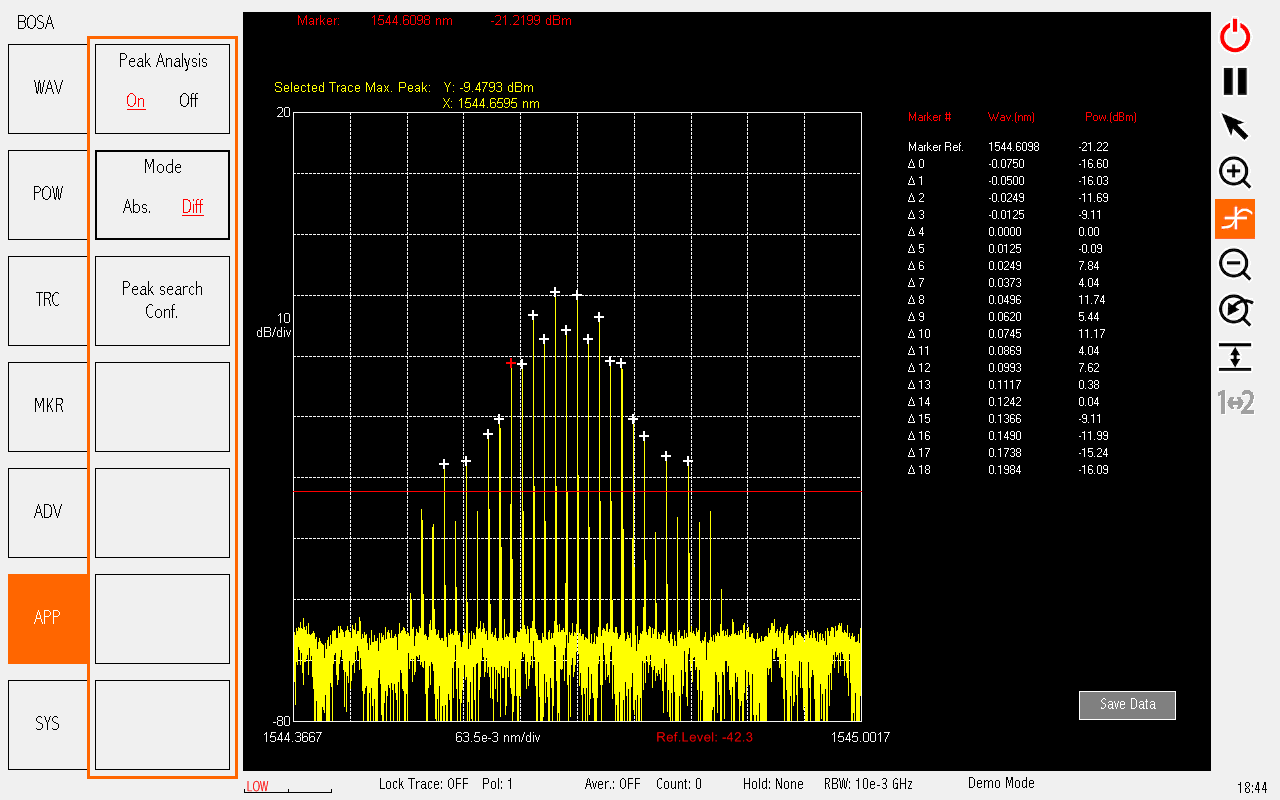1280x800 pixels.
Task: Activate the zoom-out tool
Action: (1234, 265)
